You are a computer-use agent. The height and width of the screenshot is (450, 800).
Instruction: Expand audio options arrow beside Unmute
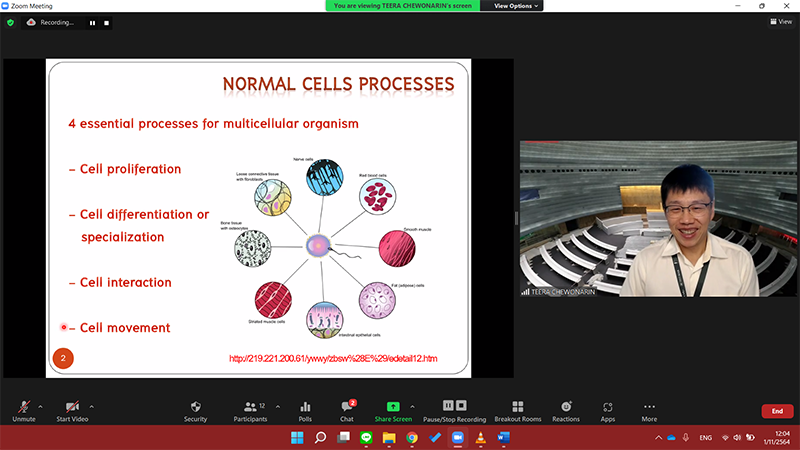click(40, 407)
